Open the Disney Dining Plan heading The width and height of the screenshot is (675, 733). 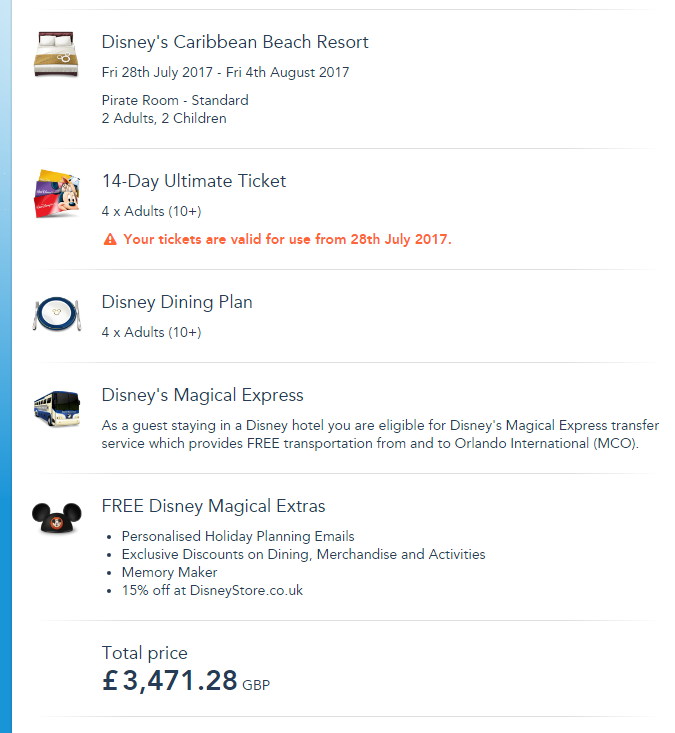[x=177, y=302]
